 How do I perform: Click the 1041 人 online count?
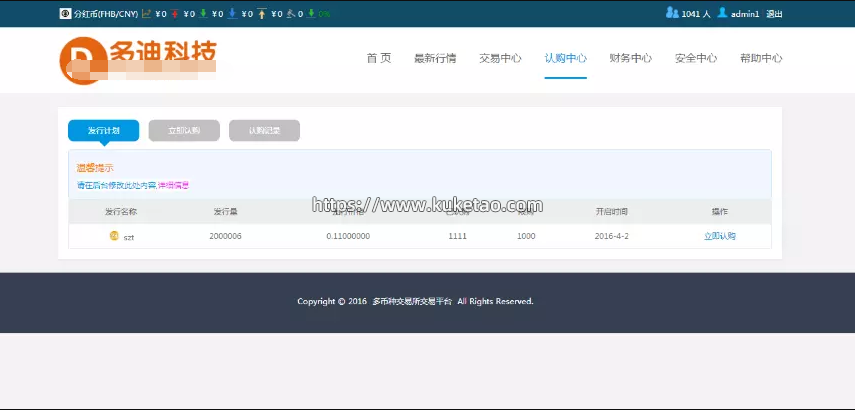point(696,14)
